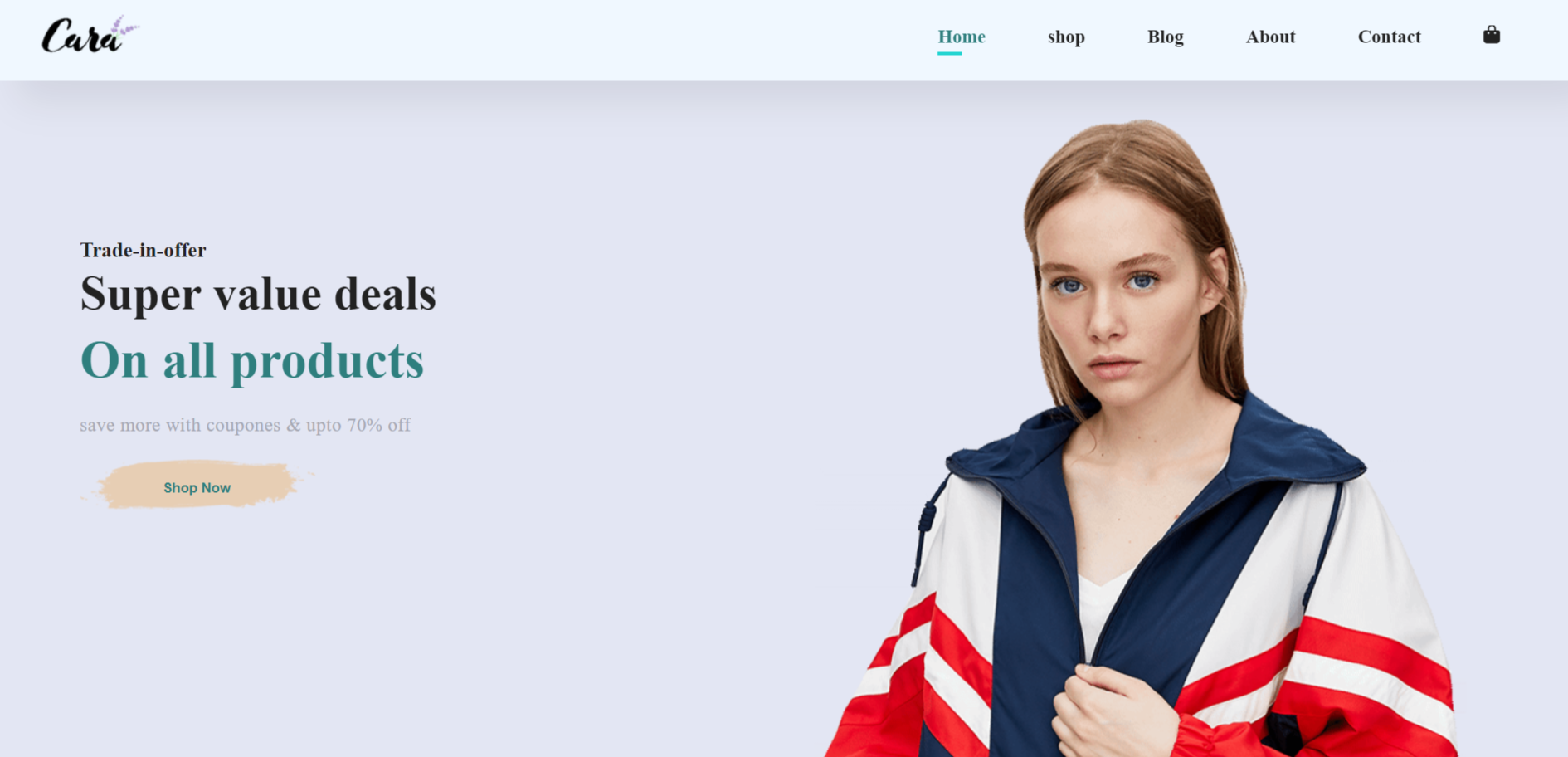Image resolution: width=1568 pixels, height=757 pixels.
Task: Open the shopping bag cart icon
Action: [x=1491, y=35]
